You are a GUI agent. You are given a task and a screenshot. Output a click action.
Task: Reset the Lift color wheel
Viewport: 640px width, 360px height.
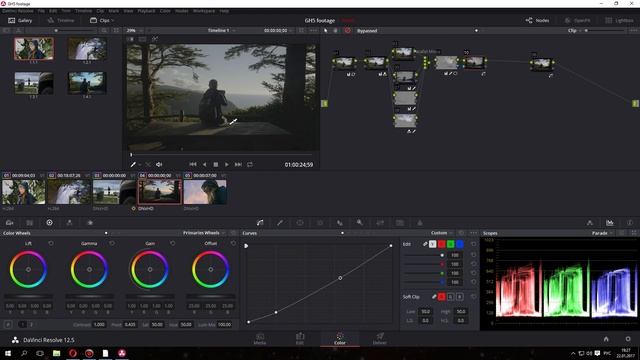pyautogui.click(x=51, y=243)
